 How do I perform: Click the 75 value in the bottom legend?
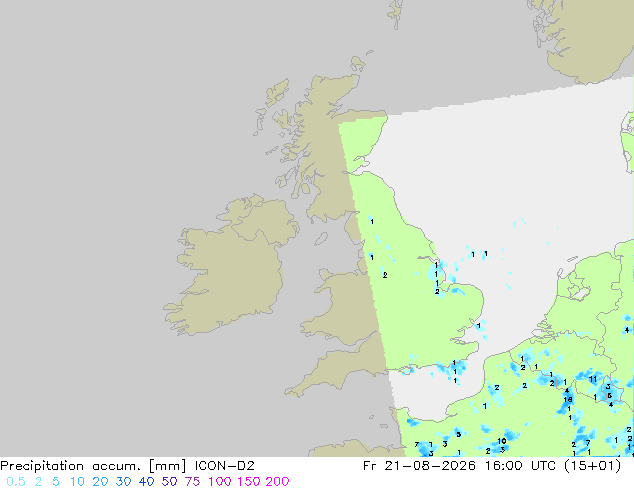(x=192, y=482)
